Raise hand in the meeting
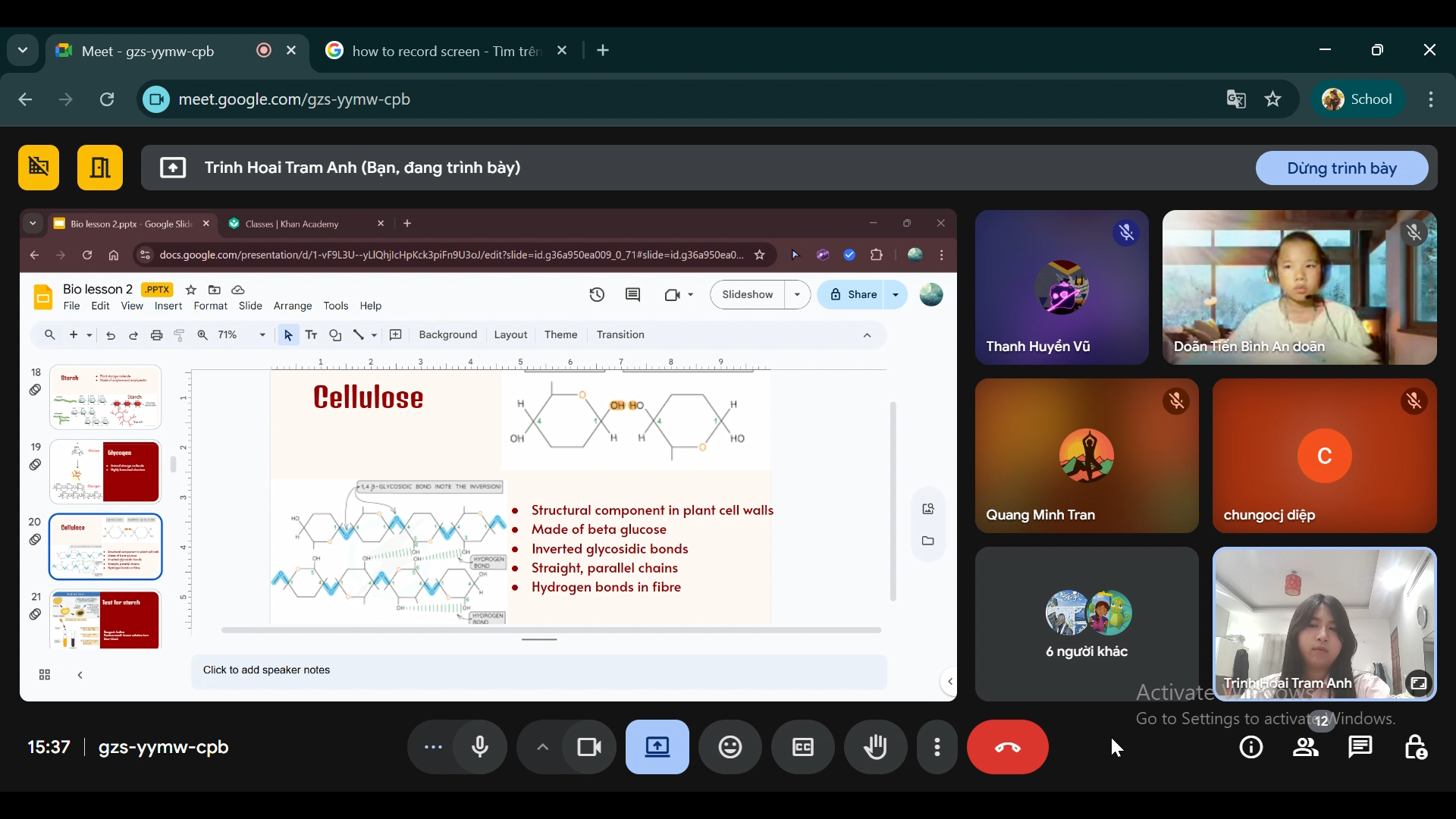Image resolution: width=1456 pixels, height=819 pixels. [x=875, y=747]
